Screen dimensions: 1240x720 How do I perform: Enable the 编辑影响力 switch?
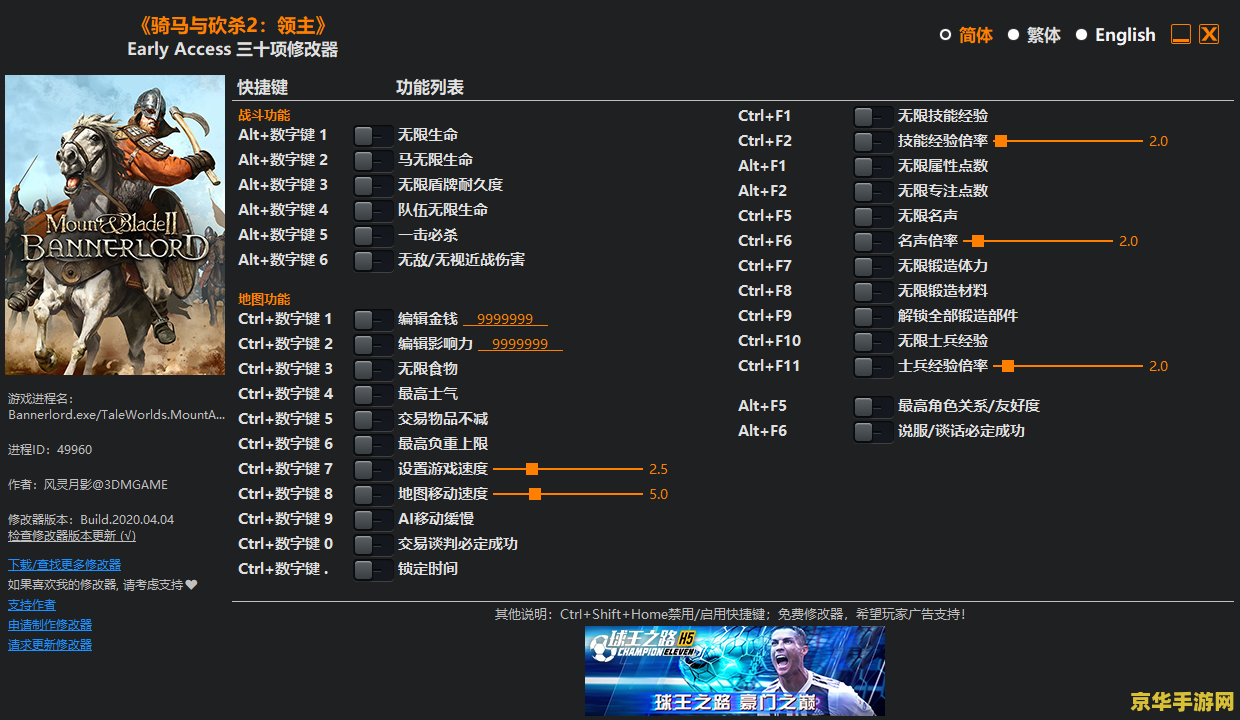pos(373,344)
